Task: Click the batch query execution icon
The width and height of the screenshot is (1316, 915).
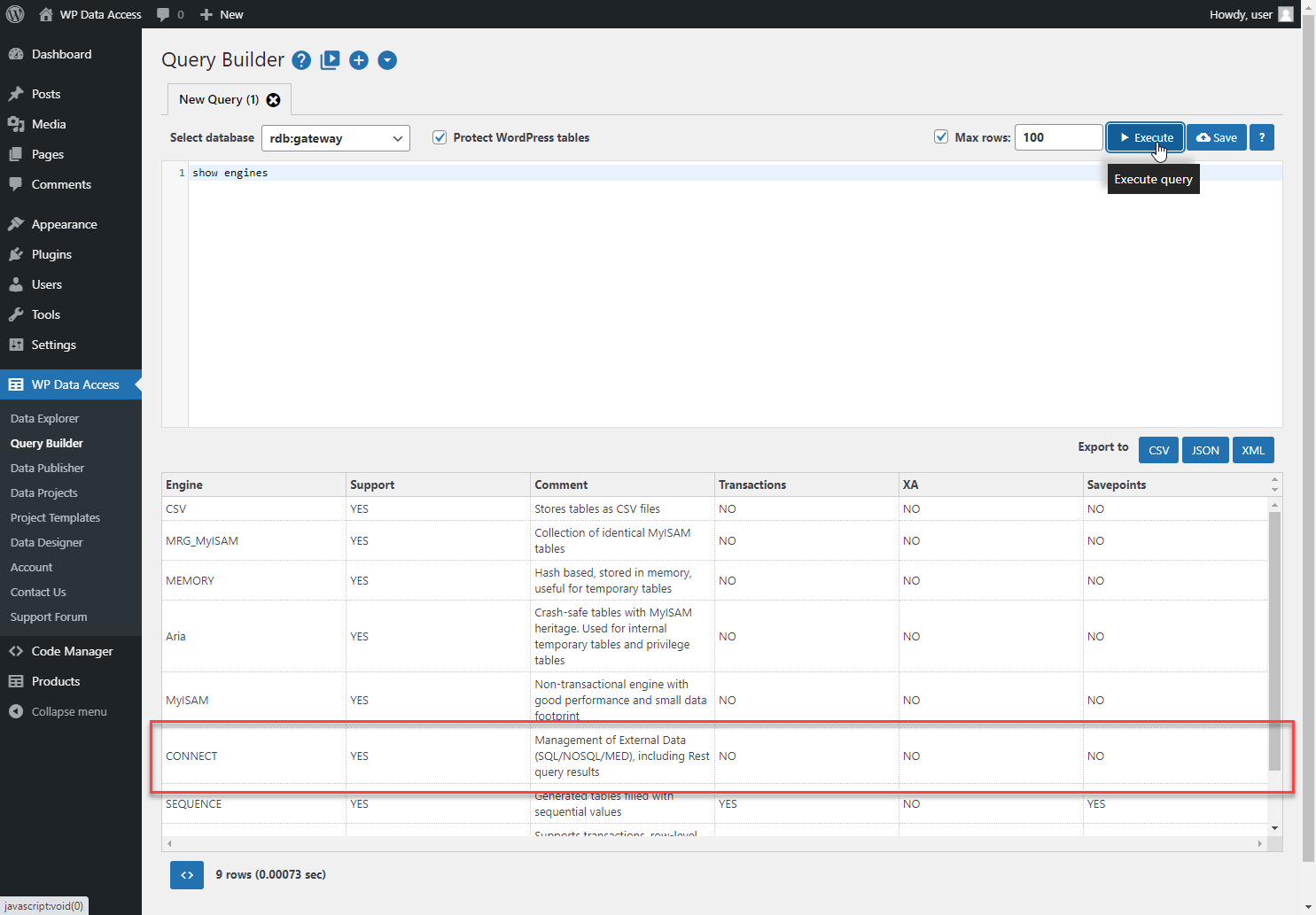Action: (330, 59)
